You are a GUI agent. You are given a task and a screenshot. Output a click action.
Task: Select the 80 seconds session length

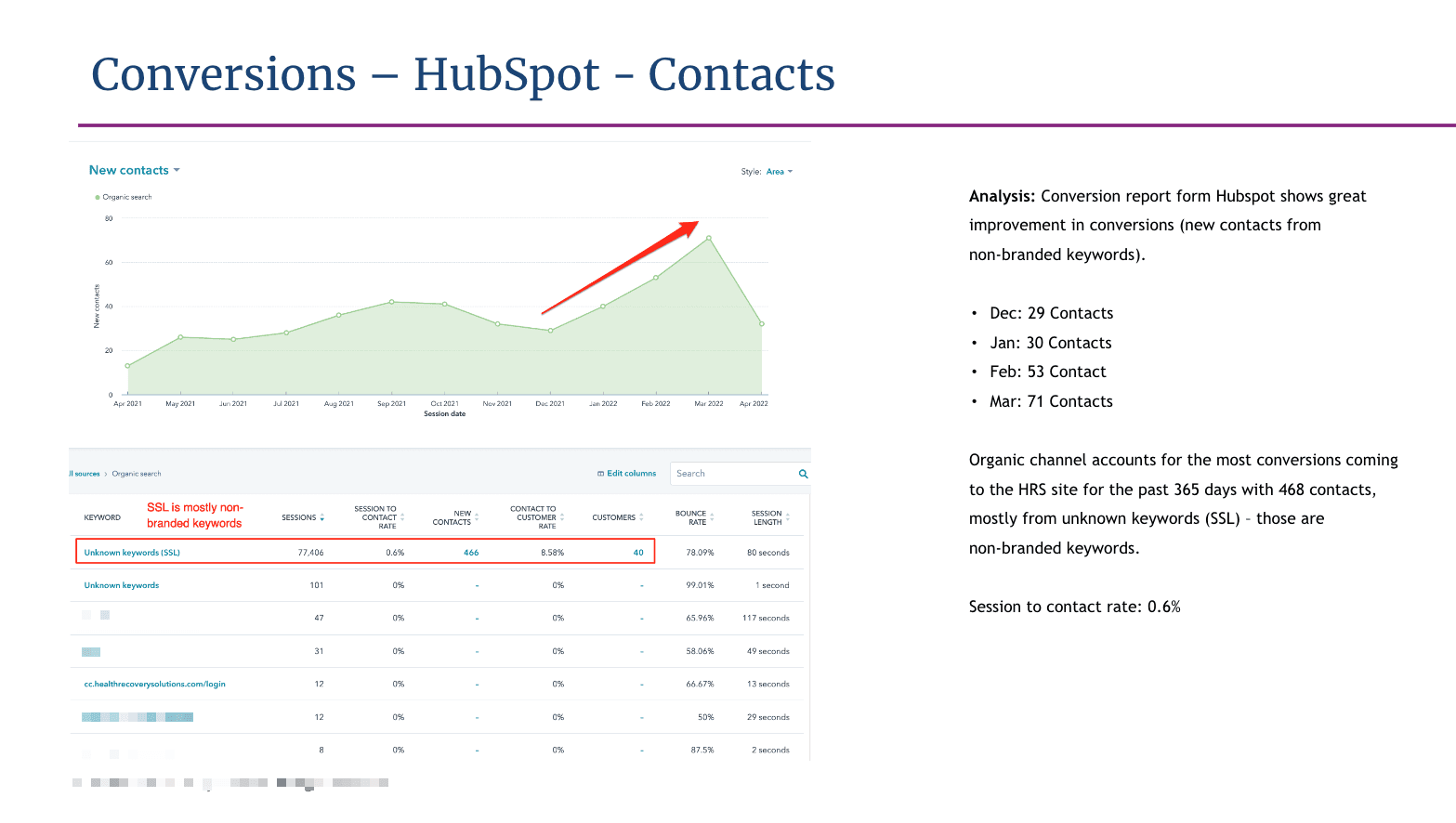tap(768, 553)
